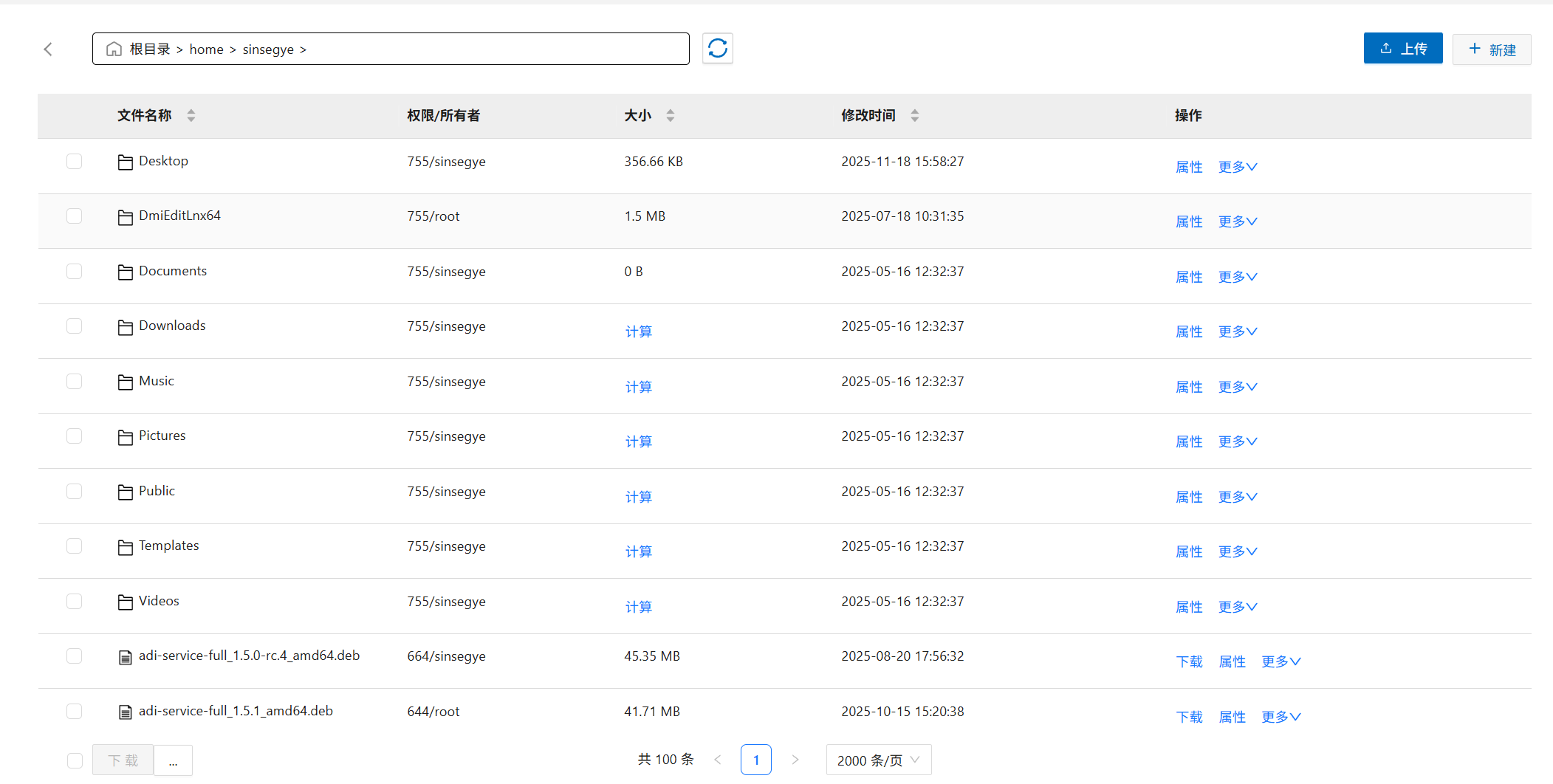Click the empty area of the path input
This screenshot has width=1553, height=784.
(495, 49)
